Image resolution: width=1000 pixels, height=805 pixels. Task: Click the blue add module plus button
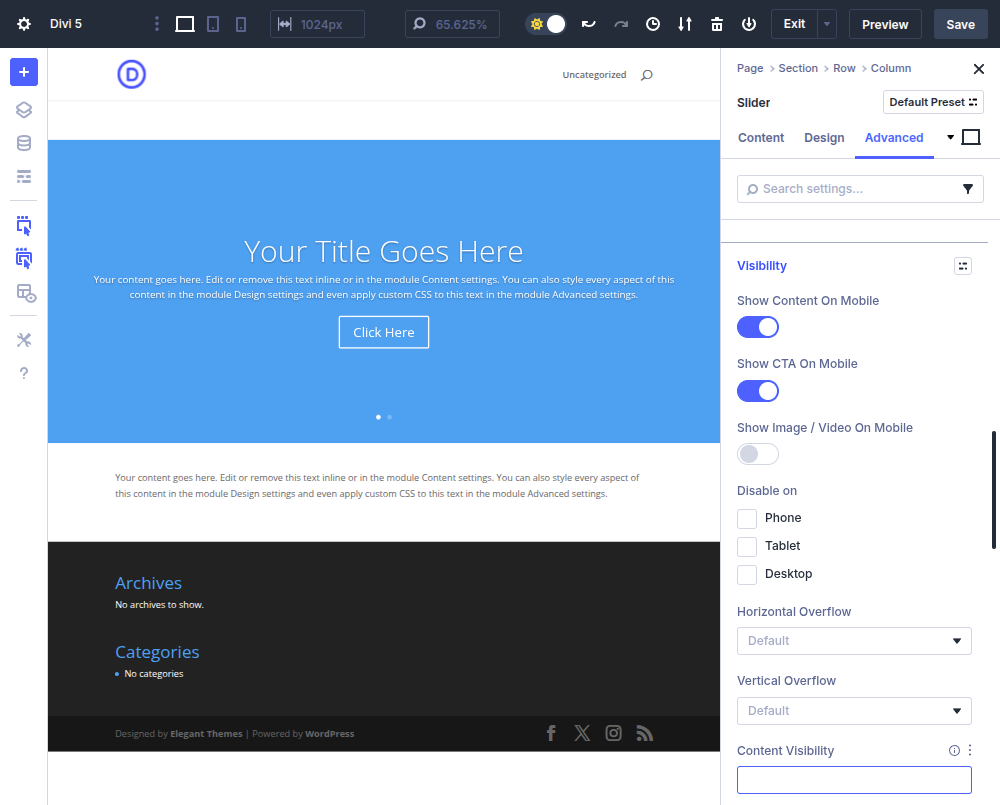[24, 72]
